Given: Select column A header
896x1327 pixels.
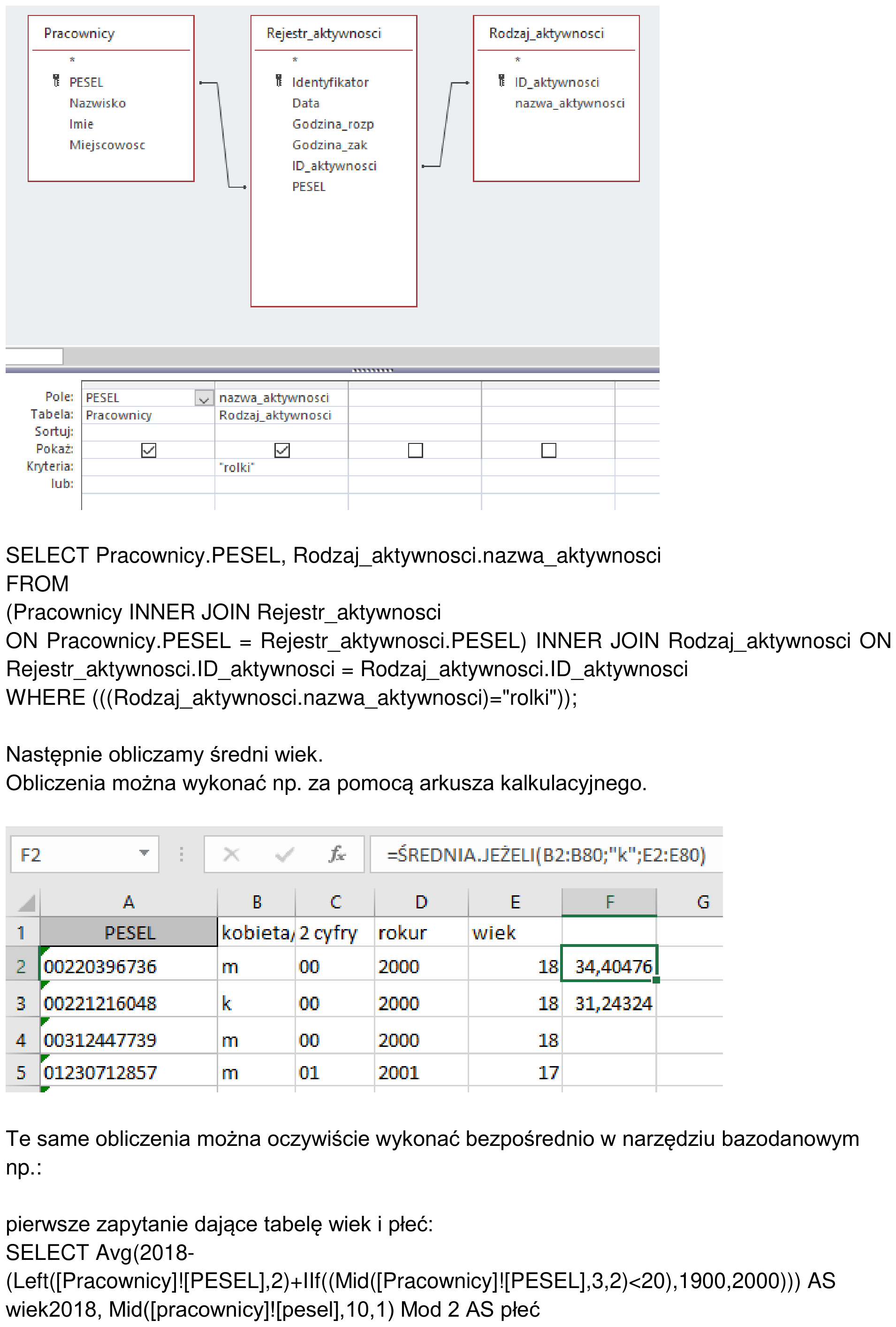Looking at the screenshot, I should (x=129, y=902).
